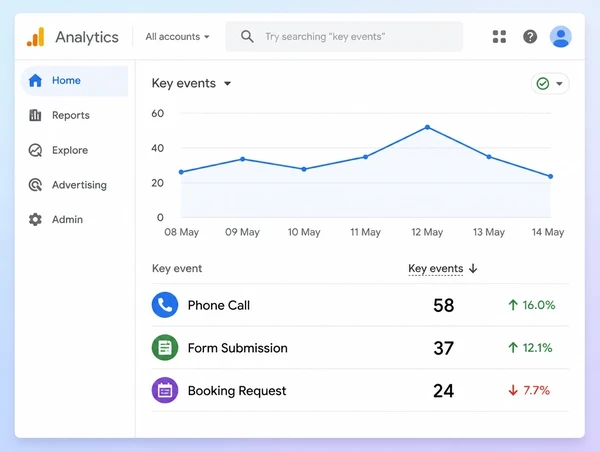Viewport: 600px width, 452px height.
Task: Click the 16.0% increase indicator
Action: pos(532,305)
